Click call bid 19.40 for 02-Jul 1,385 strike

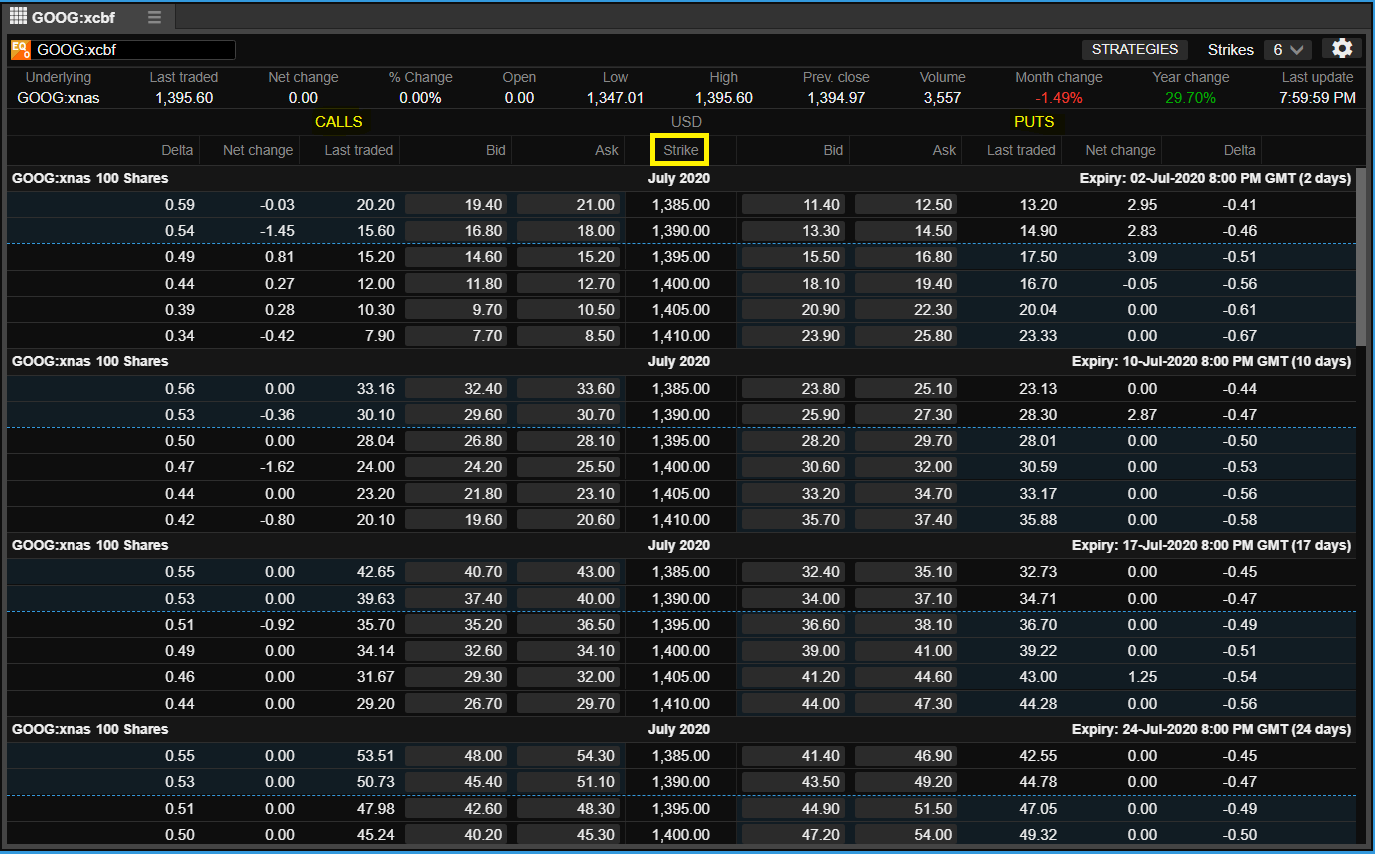coord(456,205)
